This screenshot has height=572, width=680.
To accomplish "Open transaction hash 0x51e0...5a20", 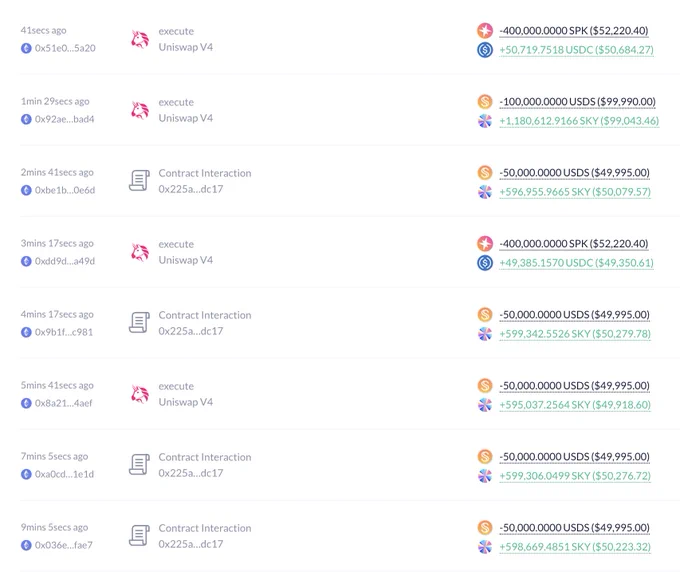I will coord(65,48).
